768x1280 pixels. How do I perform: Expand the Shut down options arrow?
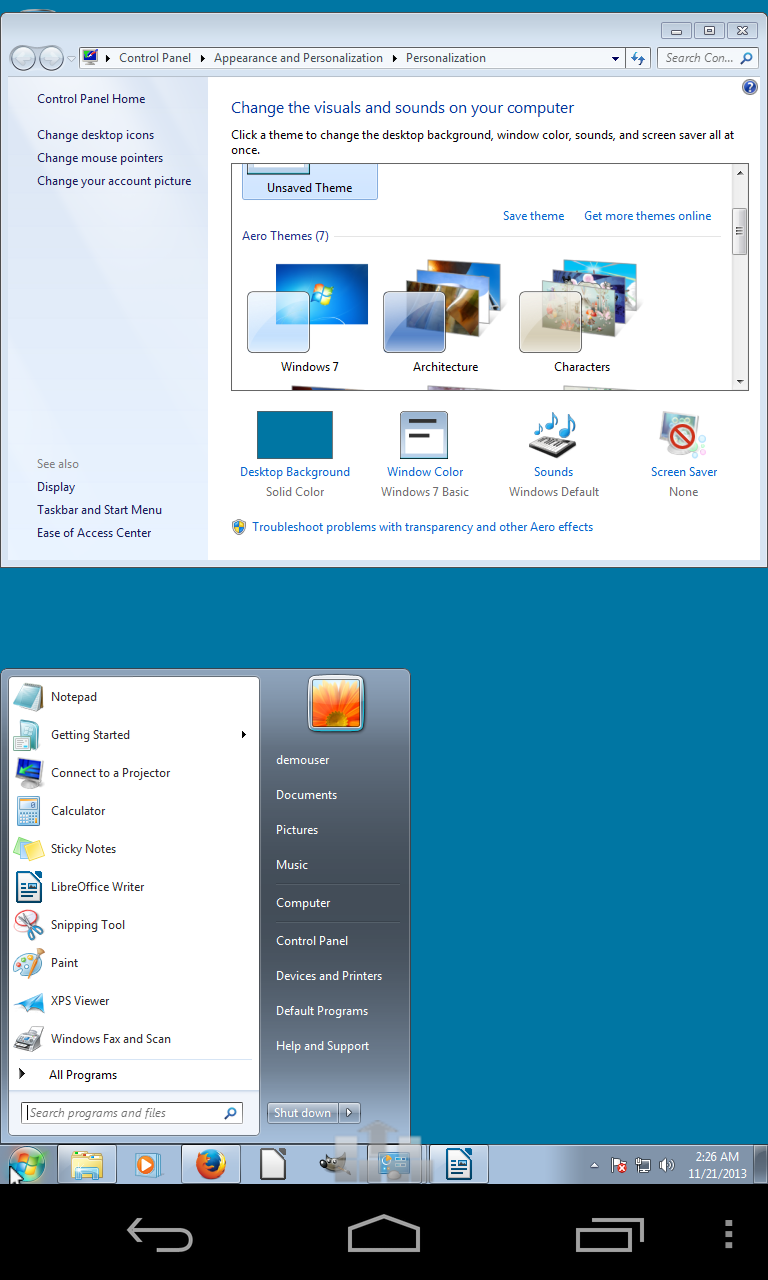[x=349, y=1113]
